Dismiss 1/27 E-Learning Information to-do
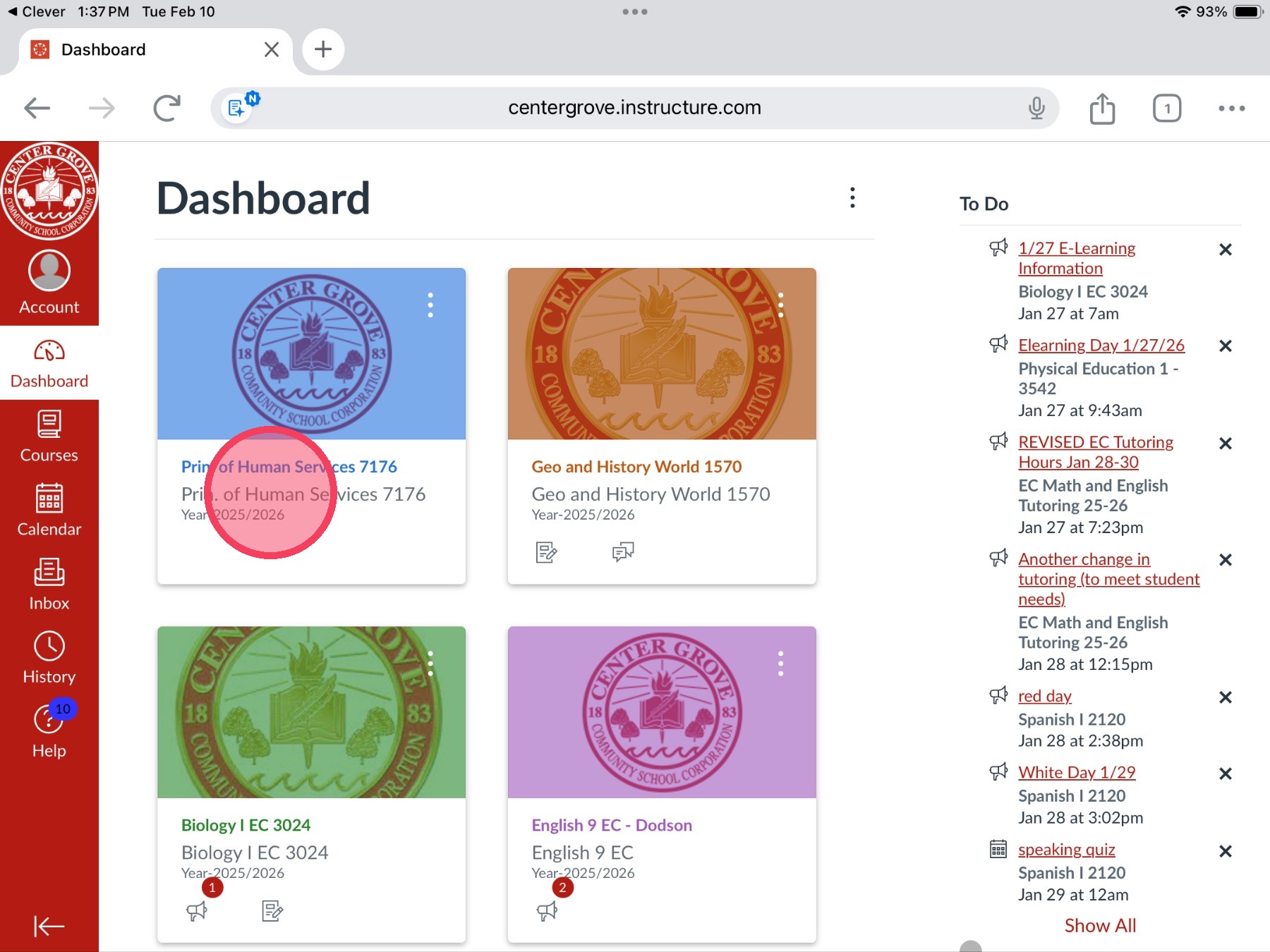The width and height of the screenshot is (1270, 952). 1226,250
